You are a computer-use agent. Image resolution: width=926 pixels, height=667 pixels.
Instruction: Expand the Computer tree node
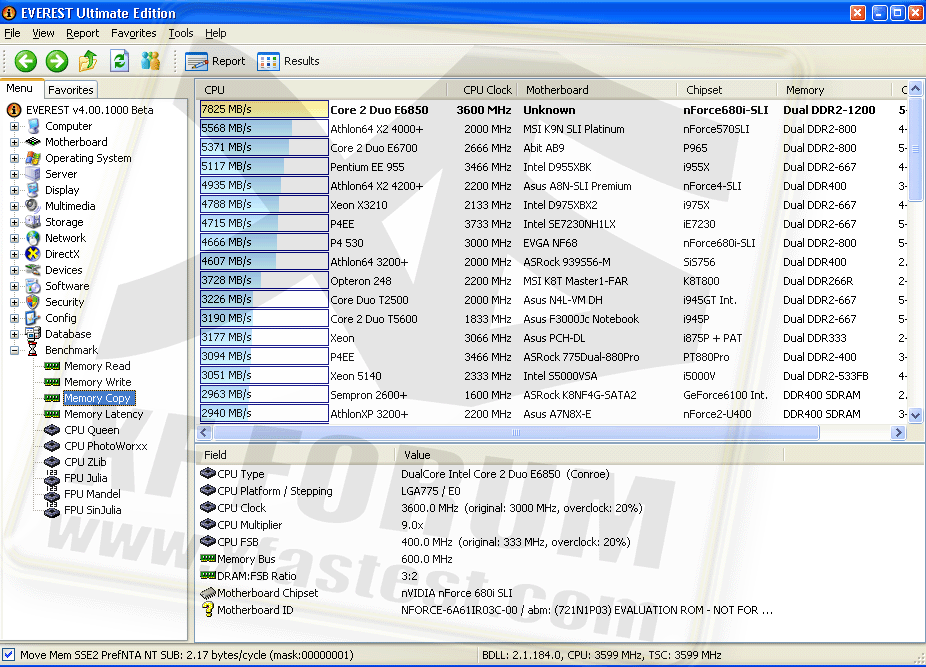[x=14, y=126]
